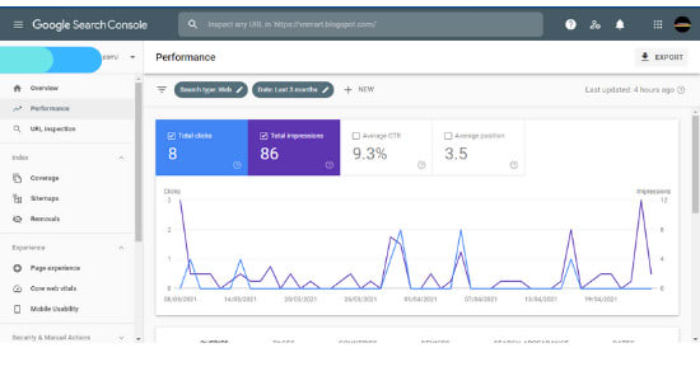Uncheck the Total impressions checkbox
The height and width of the screenshot is (390, 700).
click(x=264, y=136)
